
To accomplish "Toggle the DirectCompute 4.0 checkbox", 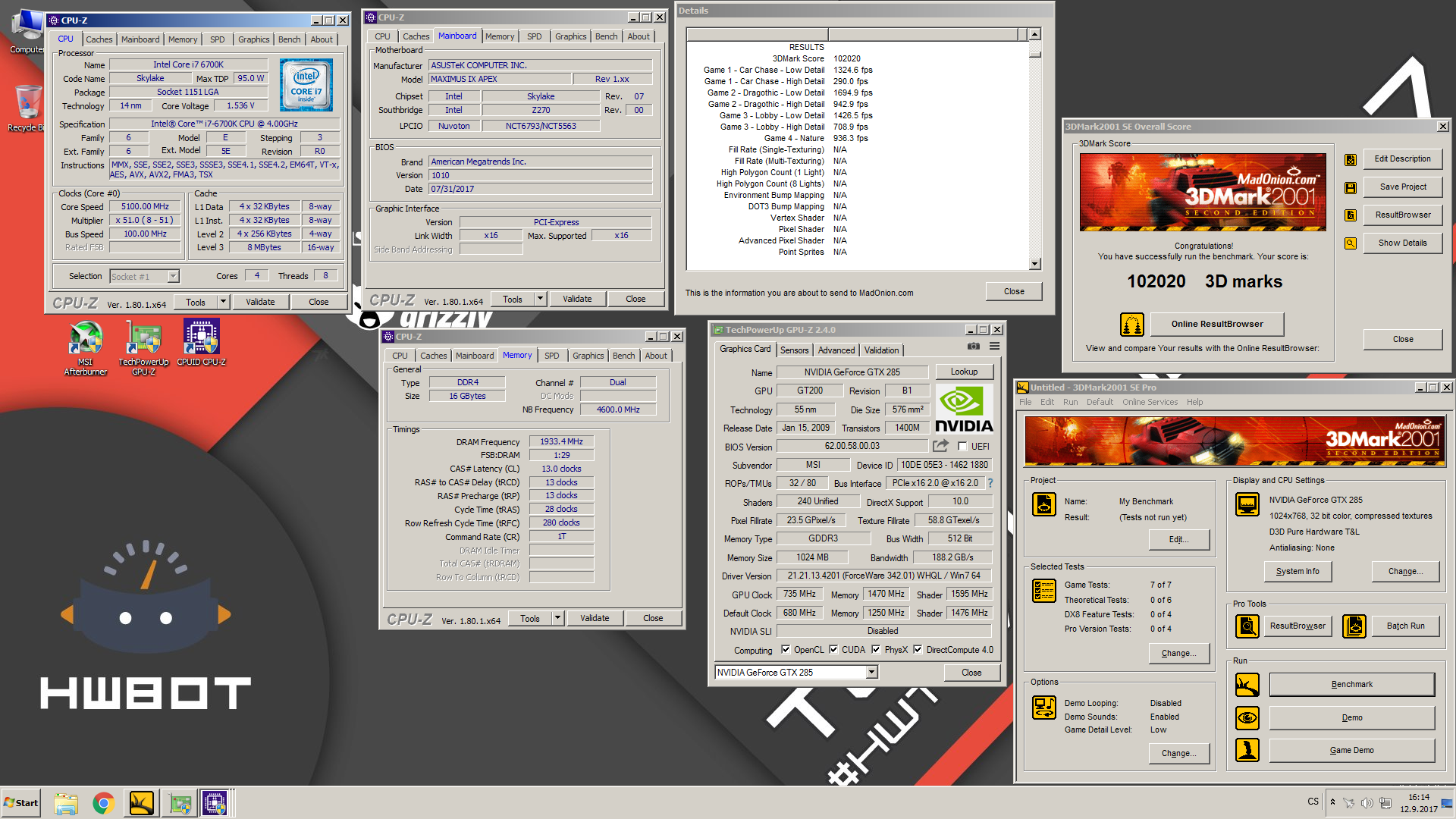I will click(x=918, y=650).
